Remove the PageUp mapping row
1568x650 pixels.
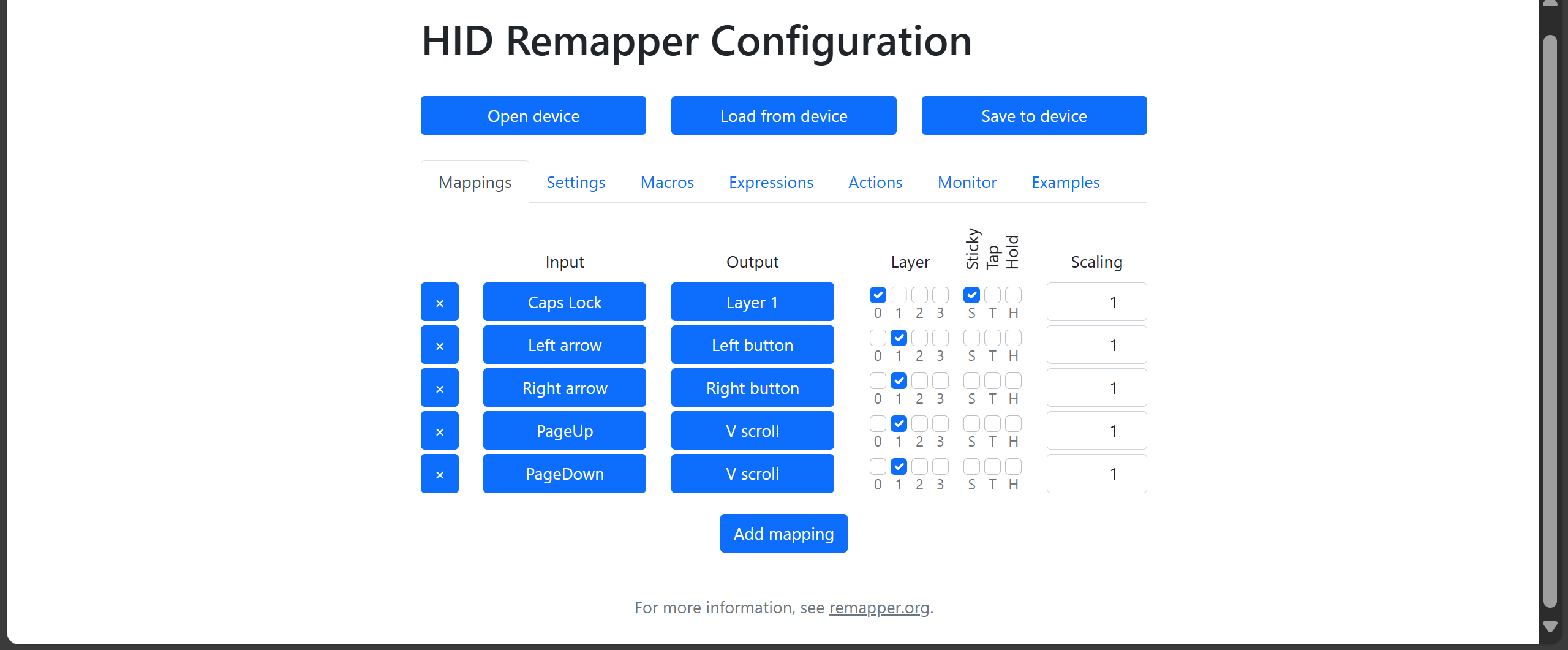point(439,431)
